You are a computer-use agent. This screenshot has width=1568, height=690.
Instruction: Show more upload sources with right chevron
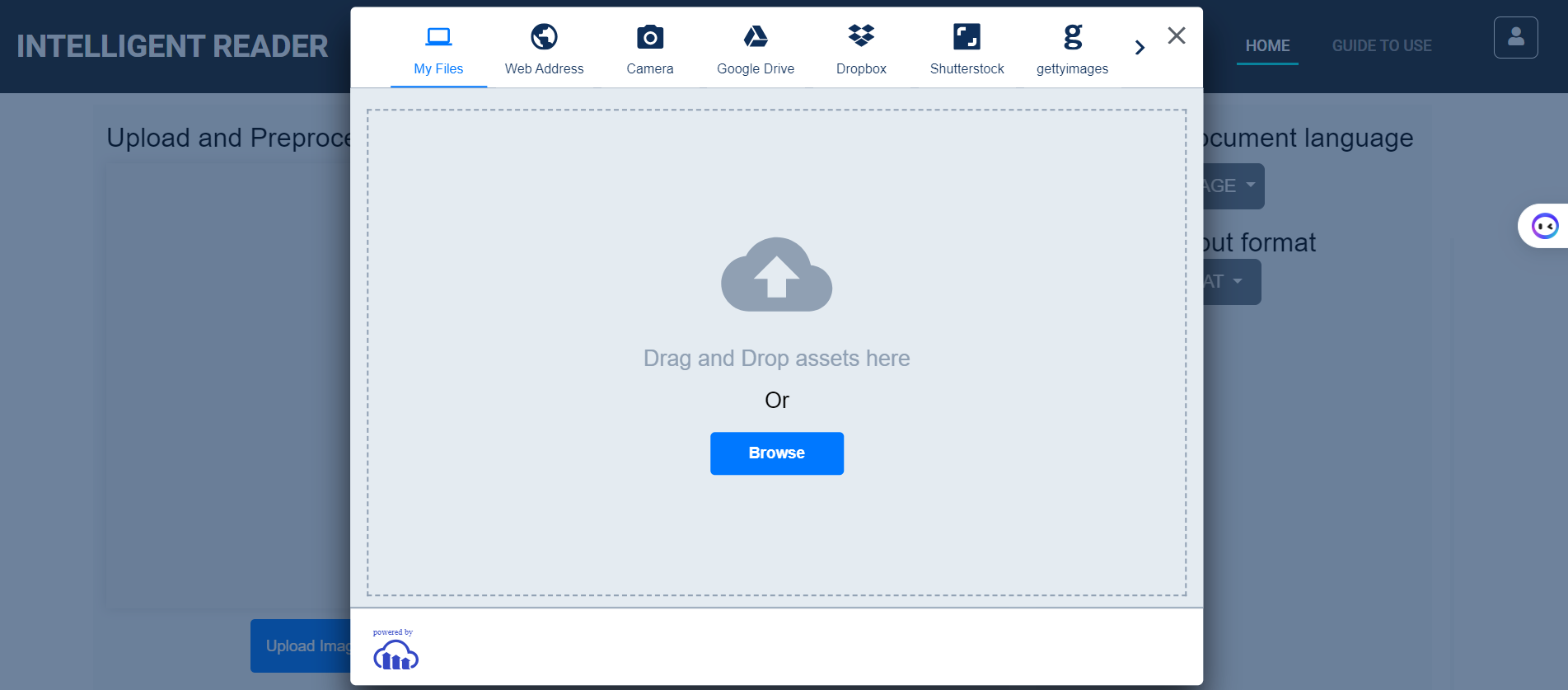(x=1140, y=48)
